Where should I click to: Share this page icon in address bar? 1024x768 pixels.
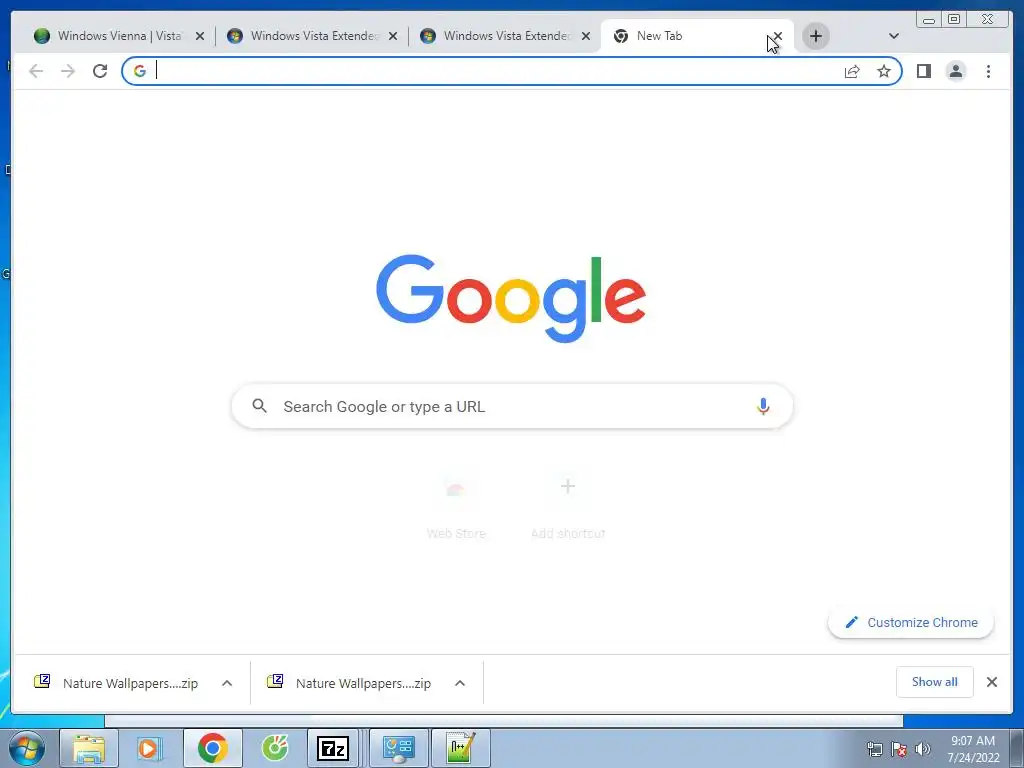tap(852, 71)
